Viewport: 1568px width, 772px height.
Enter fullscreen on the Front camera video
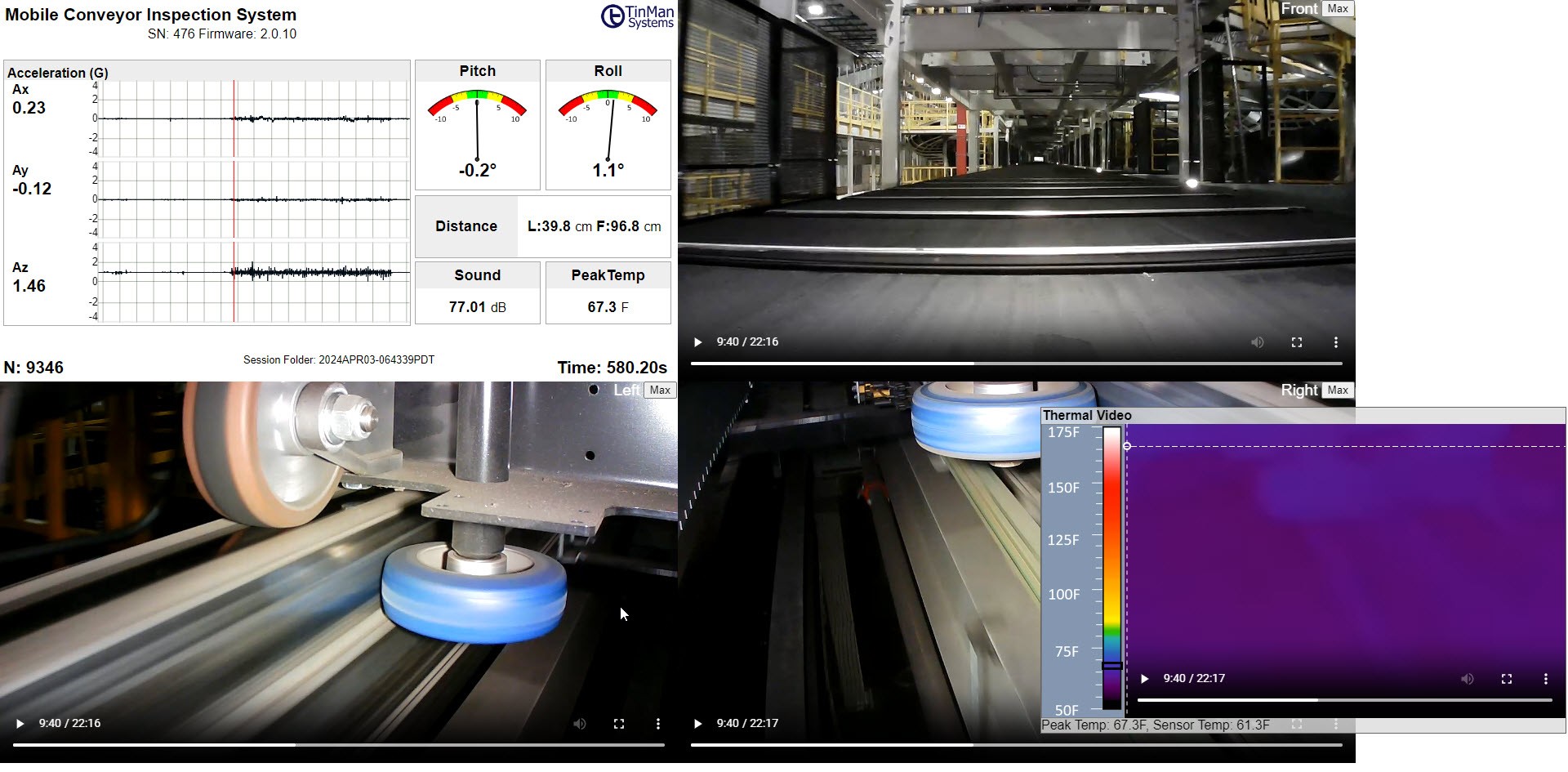(x=1297, y=342)
